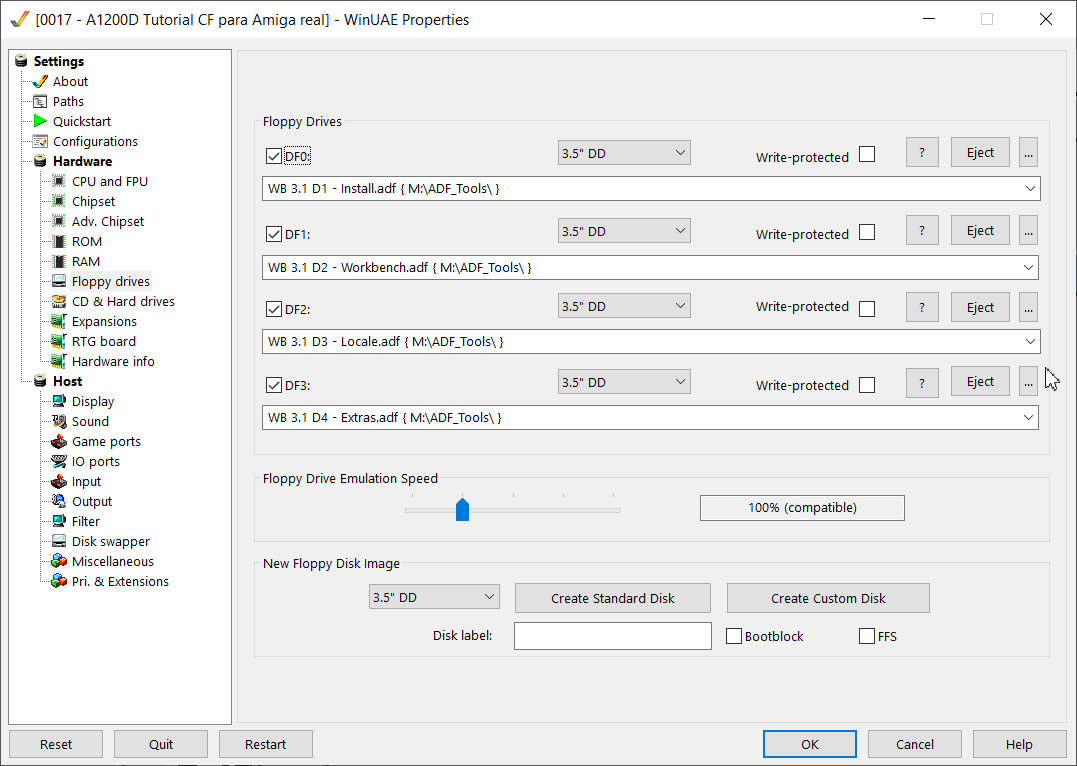Expand the WB 3.1 D3 Locale.adf image list
1077x766 pixels.
[1030, 342]
